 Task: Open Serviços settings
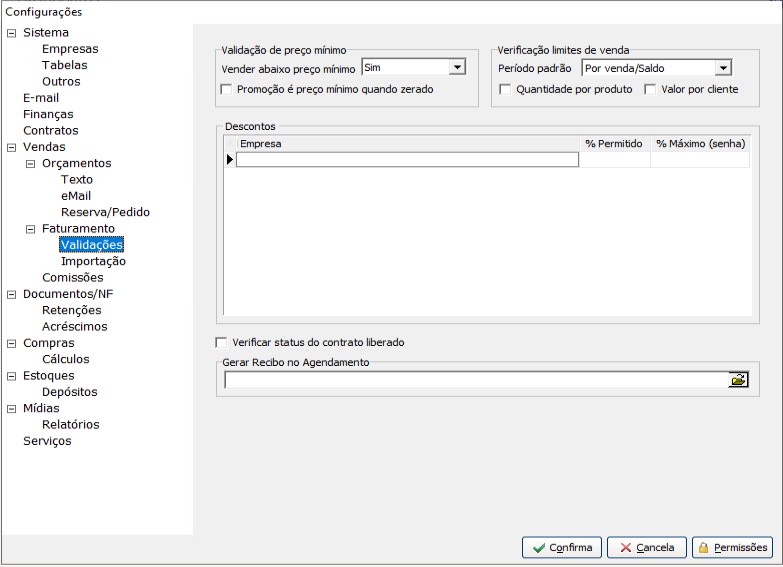pyautogui.click(x=47, y=441)
